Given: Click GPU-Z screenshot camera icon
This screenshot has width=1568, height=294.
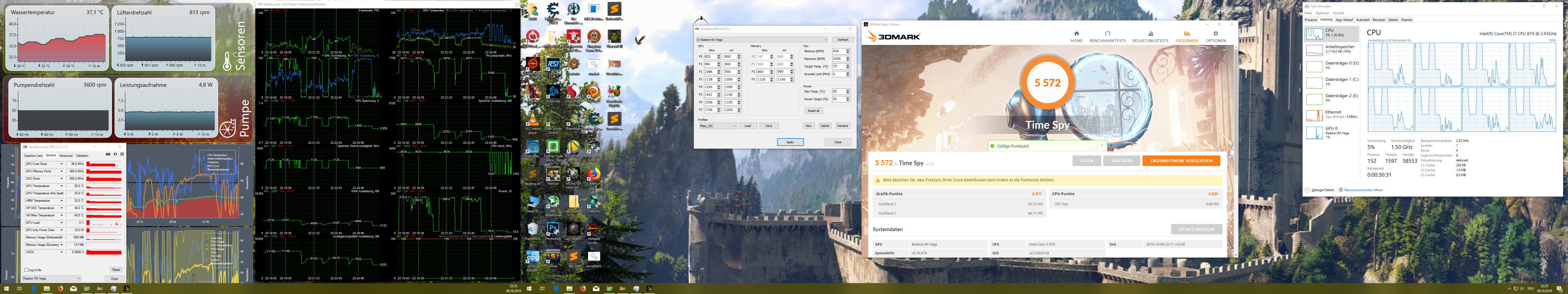Looking at the screenshot, I should 108,155.
